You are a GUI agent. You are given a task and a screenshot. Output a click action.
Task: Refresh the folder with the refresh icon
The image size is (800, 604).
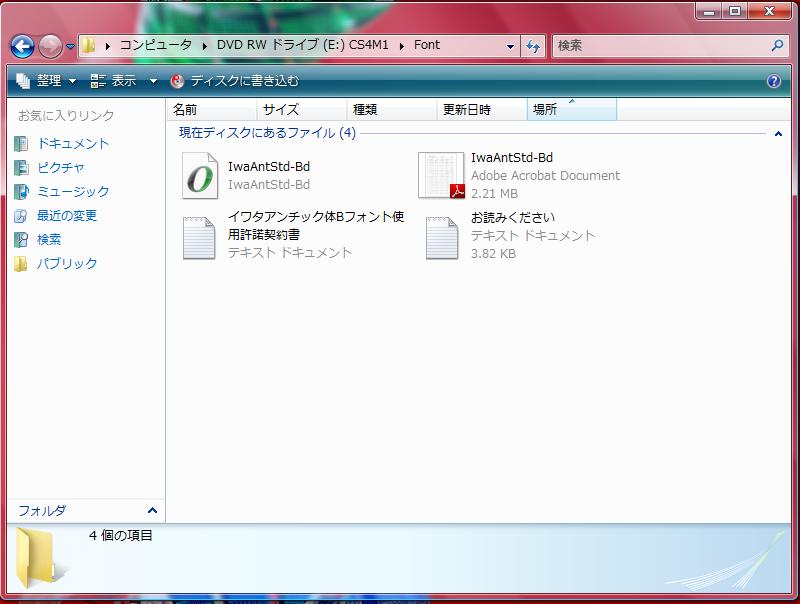[533, 46]
